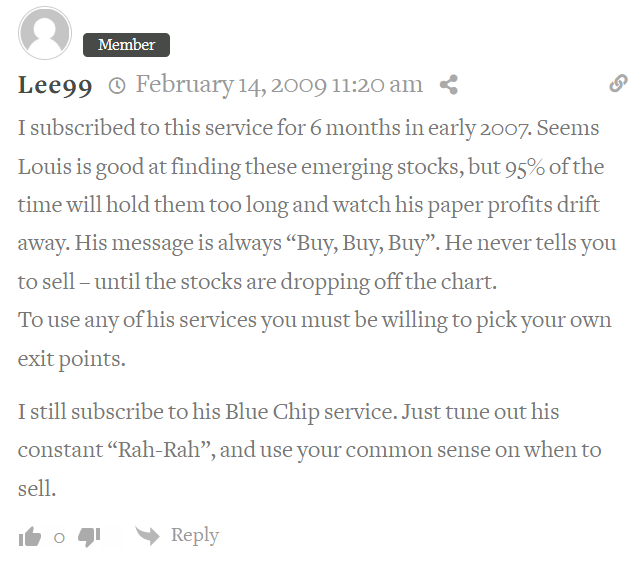Click the share icon beside the timestamp

(x=449, y=85)
